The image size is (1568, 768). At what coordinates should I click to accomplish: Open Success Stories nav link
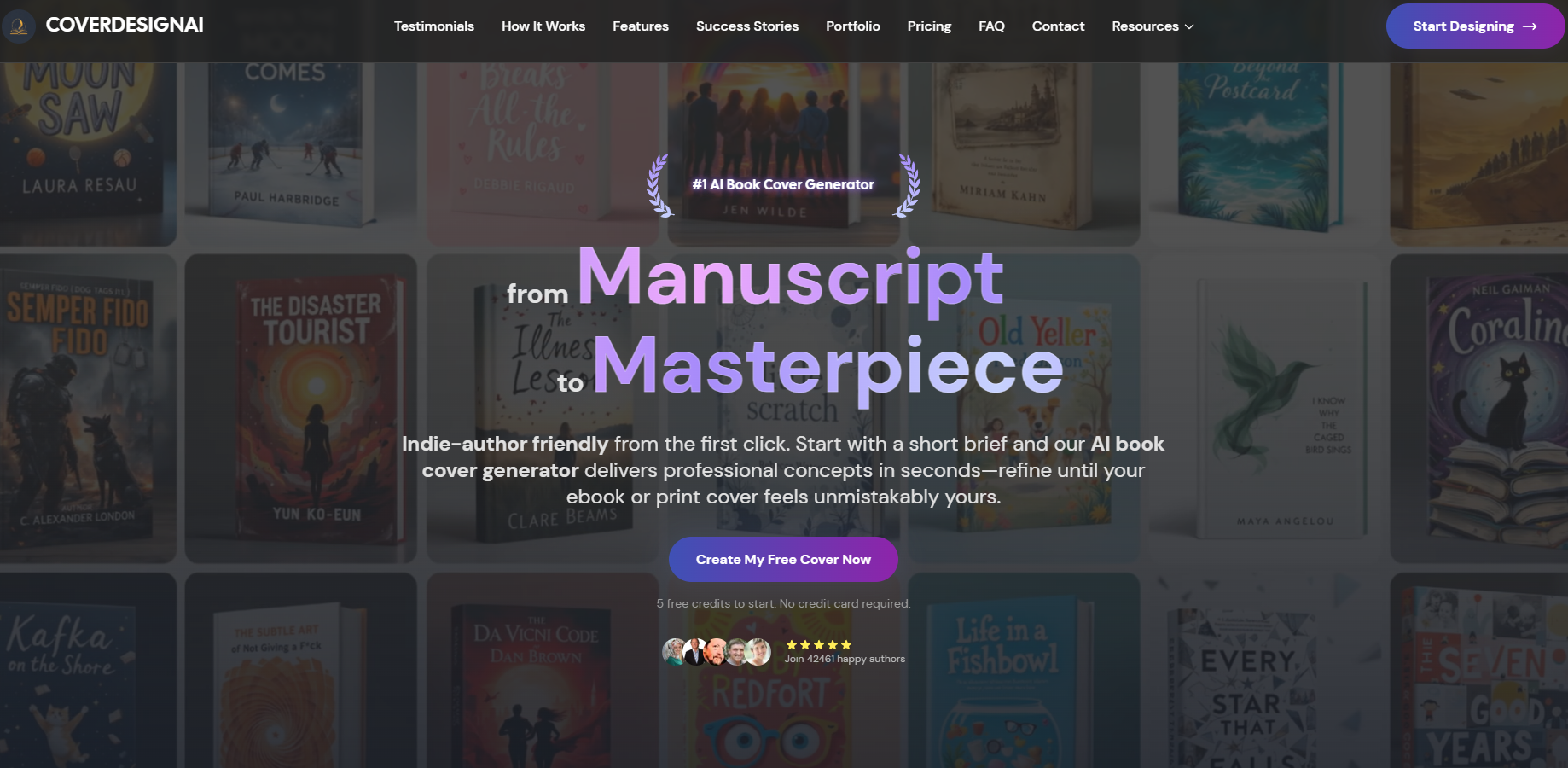(747, 26)
